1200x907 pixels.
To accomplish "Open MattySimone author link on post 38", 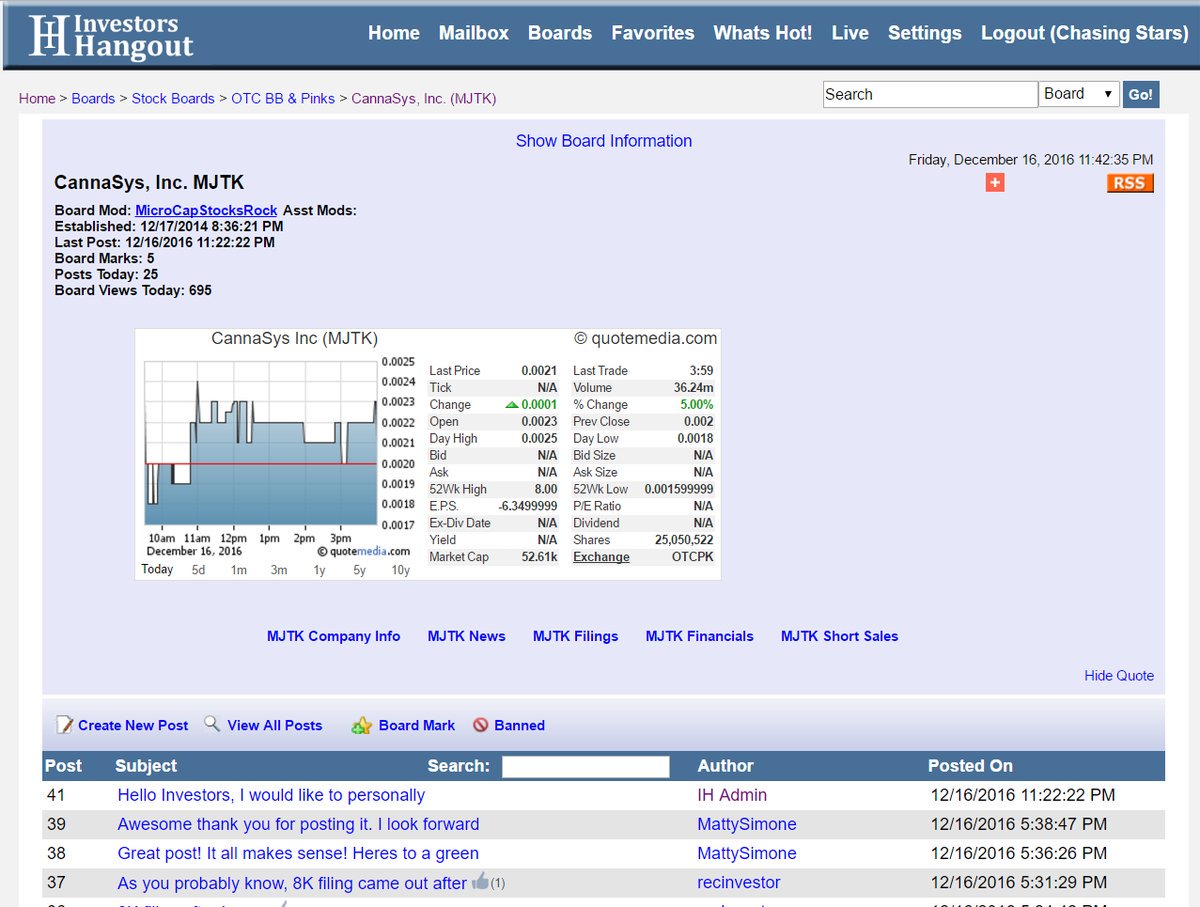I will (747, 854).
